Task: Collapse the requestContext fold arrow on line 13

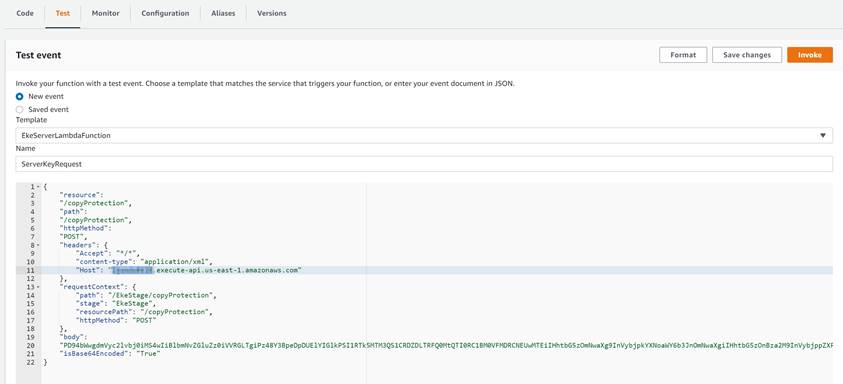Action: [x=39, y=287]
